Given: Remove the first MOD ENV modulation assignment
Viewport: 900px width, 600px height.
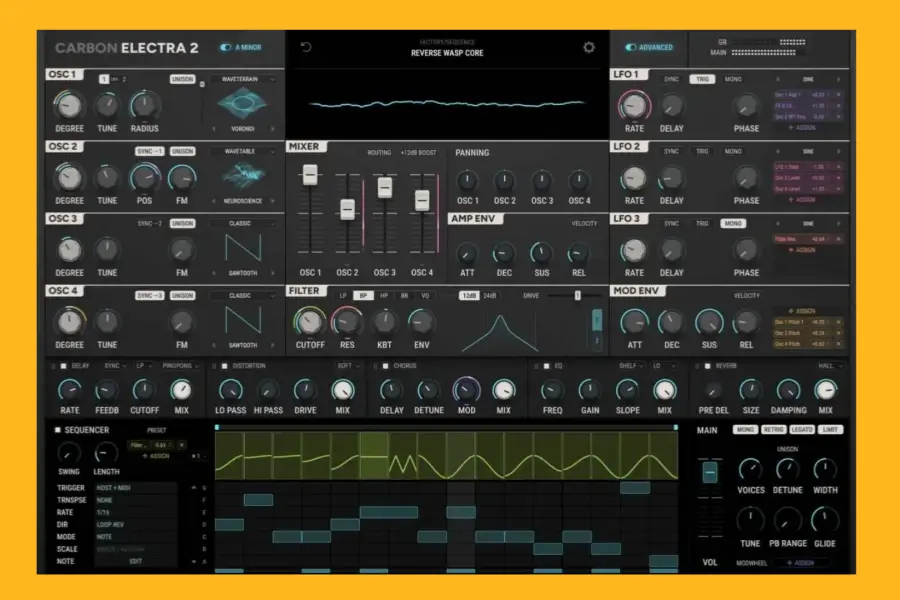Looking at the screenshot, I should point(838,322).
